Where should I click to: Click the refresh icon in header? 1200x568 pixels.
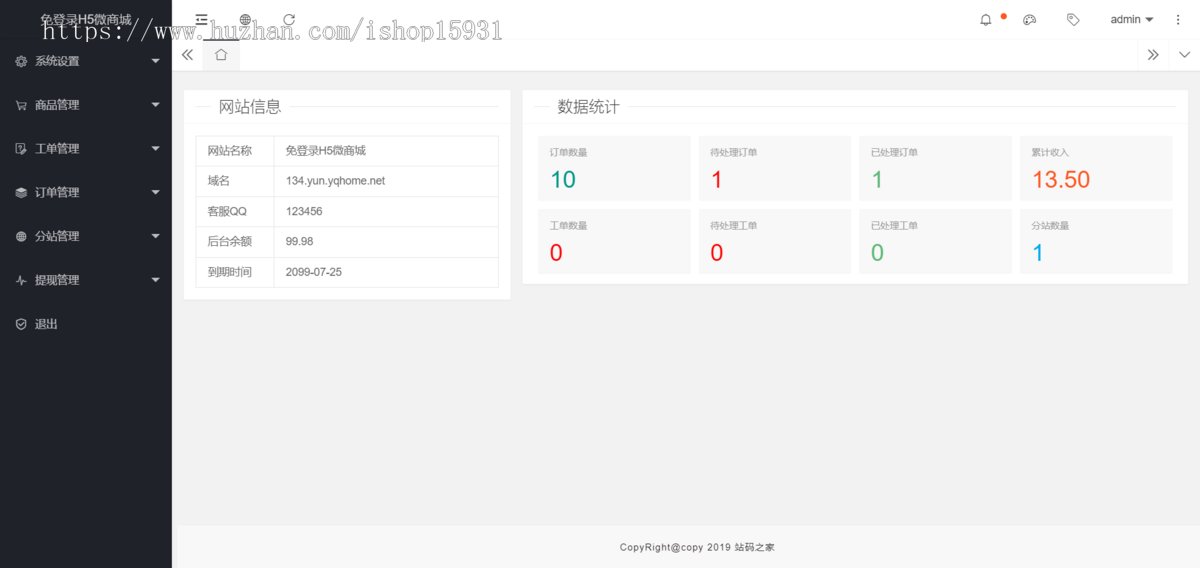pos(289,19)
